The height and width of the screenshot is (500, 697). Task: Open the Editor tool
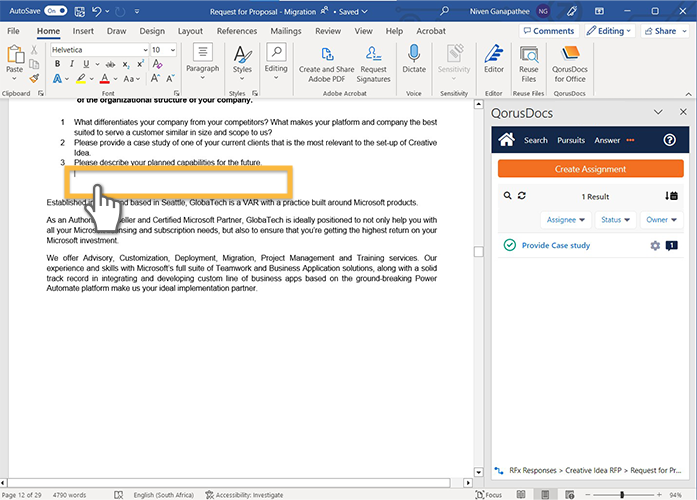(x=494, y=58)
